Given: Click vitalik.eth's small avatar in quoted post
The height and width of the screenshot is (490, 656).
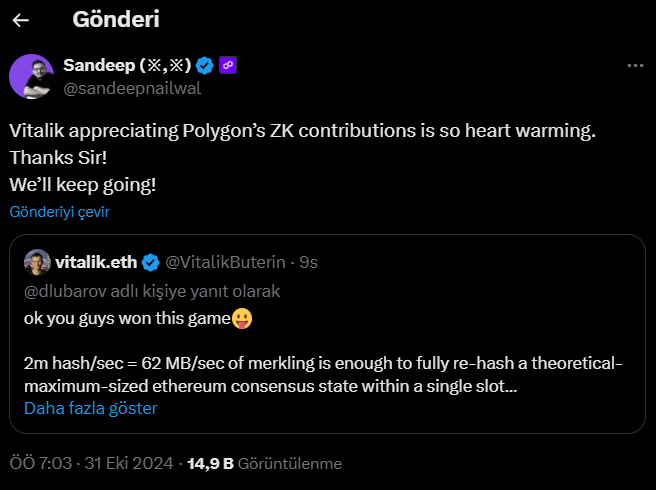Looking at the screenshot, I should (37, 263).
